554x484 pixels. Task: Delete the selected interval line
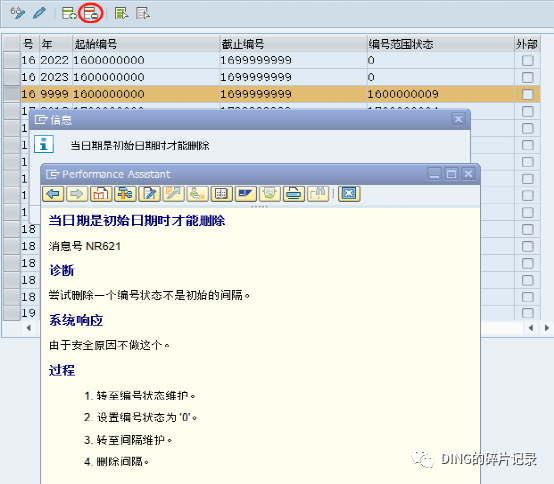click(90, 13)
